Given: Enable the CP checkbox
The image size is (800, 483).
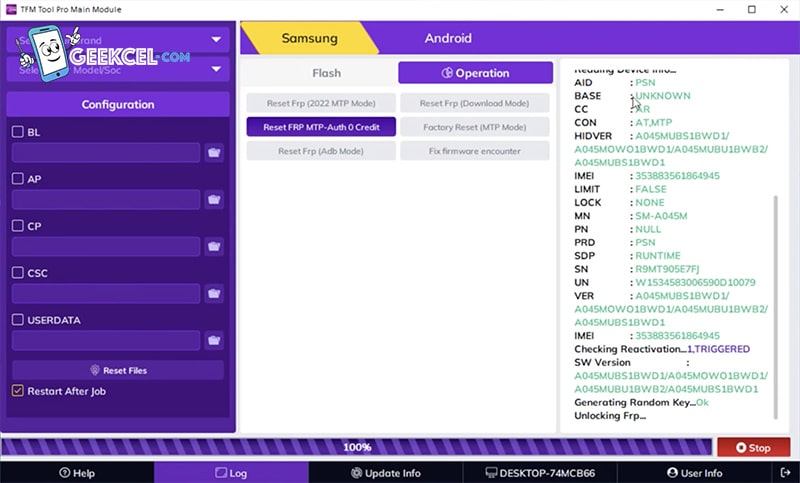Looking at the screenshot, I should coord(18,225).
